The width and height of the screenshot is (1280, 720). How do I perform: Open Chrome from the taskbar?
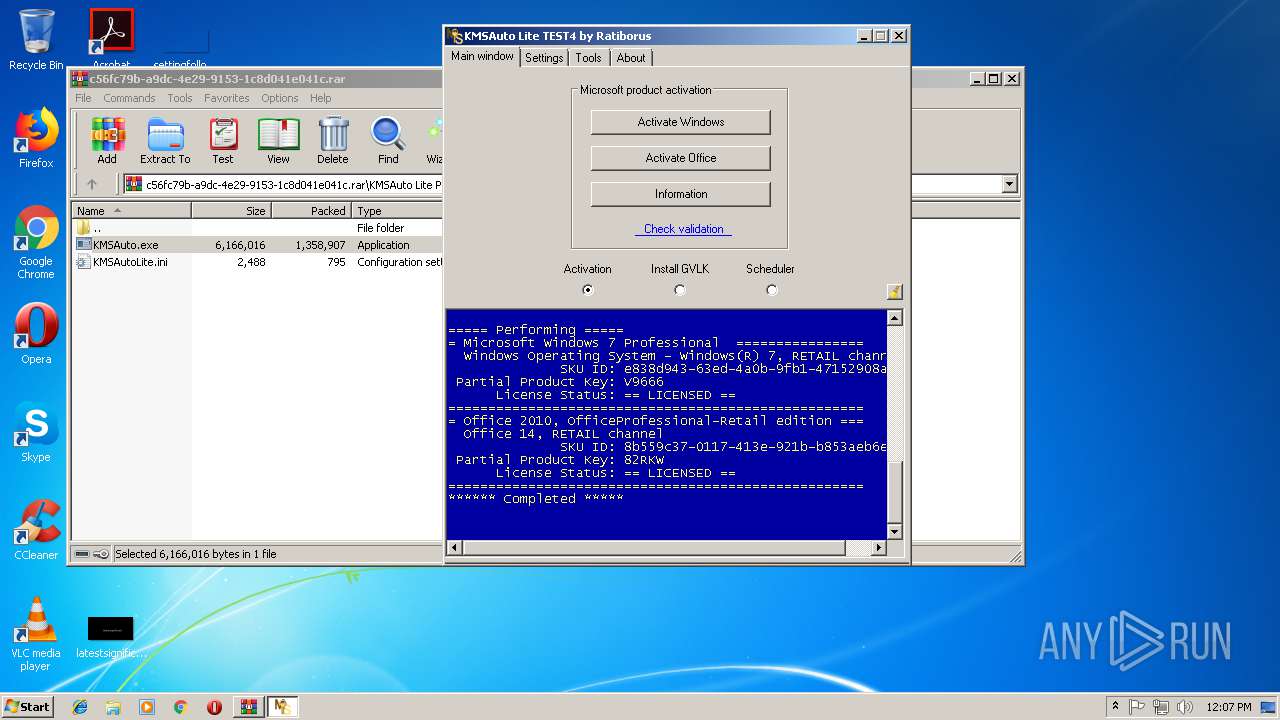tap(180, 707)
